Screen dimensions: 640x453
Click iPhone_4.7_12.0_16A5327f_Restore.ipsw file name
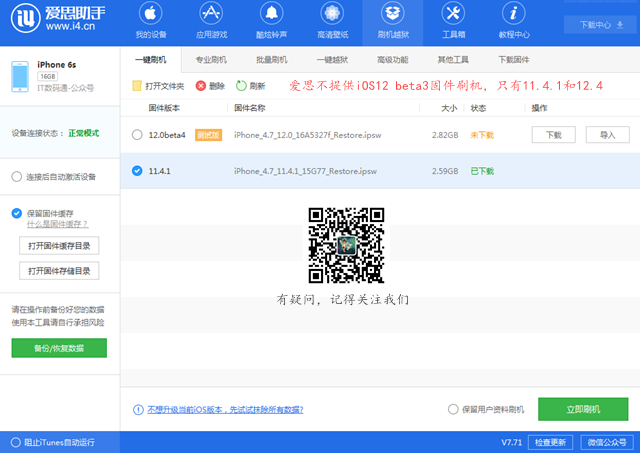[x=307, y=135]
